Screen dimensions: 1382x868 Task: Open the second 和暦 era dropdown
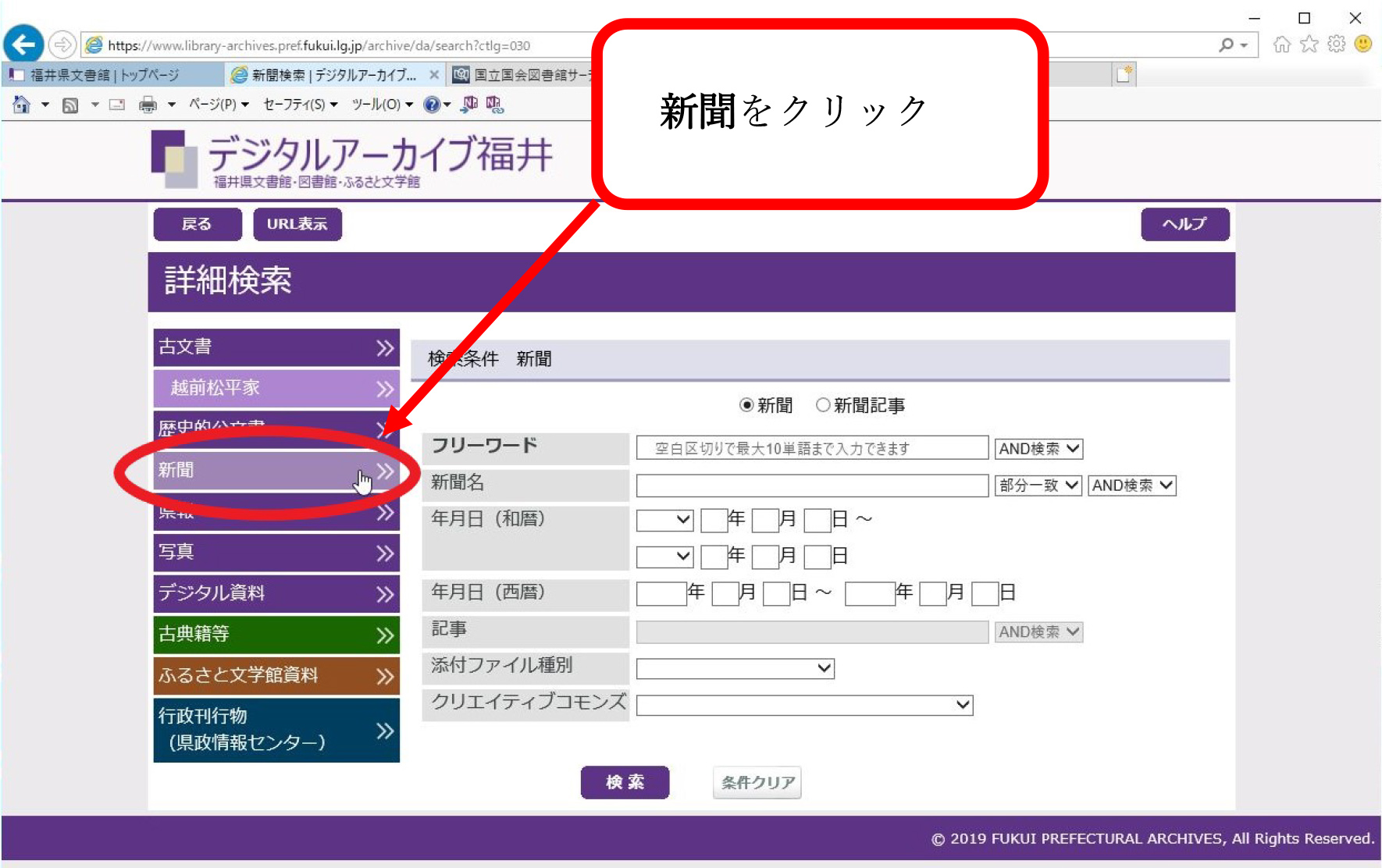coord(665,557)
